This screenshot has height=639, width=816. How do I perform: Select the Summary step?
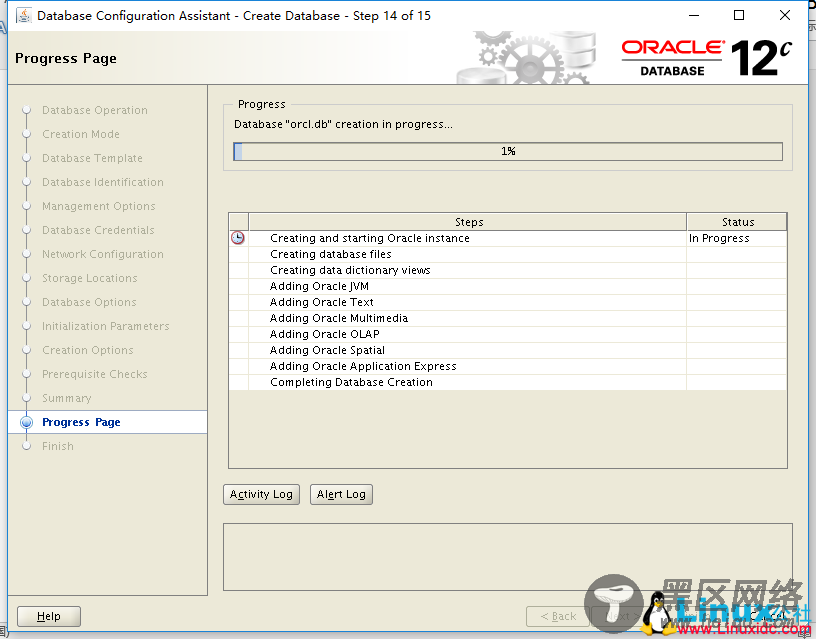pyautogui.click(x=67, y=398)
